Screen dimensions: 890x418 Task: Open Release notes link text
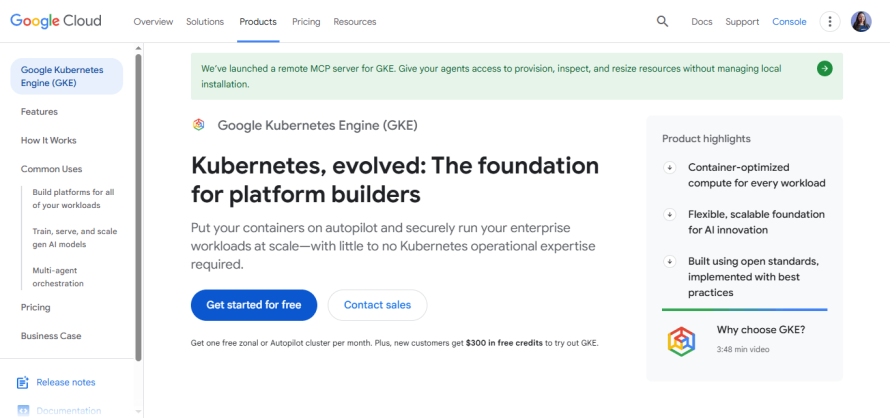pyautogui.click(x=66, y=382)
